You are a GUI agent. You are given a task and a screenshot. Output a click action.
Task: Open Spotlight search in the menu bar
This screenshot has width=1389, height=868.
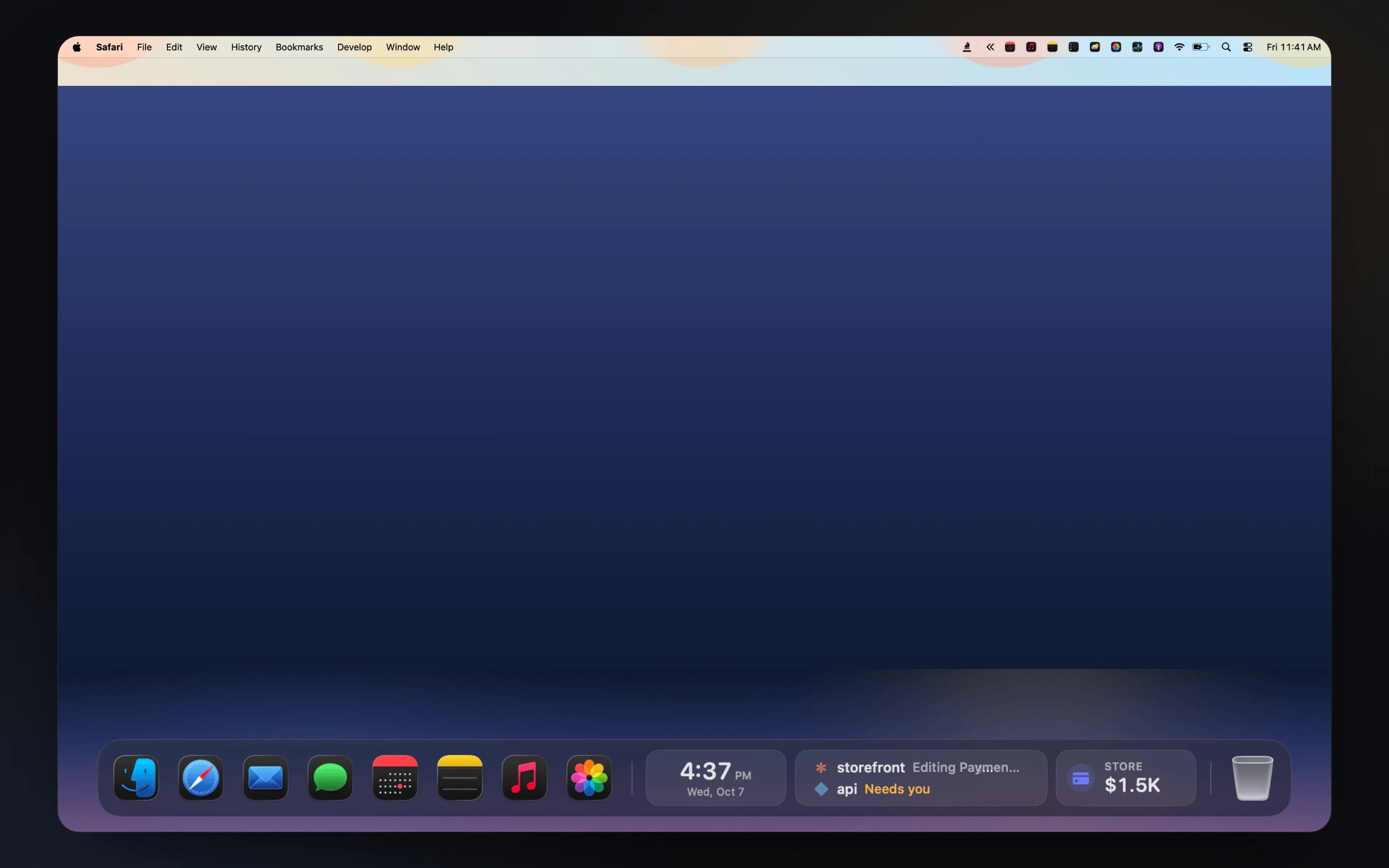pyautogui.click(x=1226, y=47)
